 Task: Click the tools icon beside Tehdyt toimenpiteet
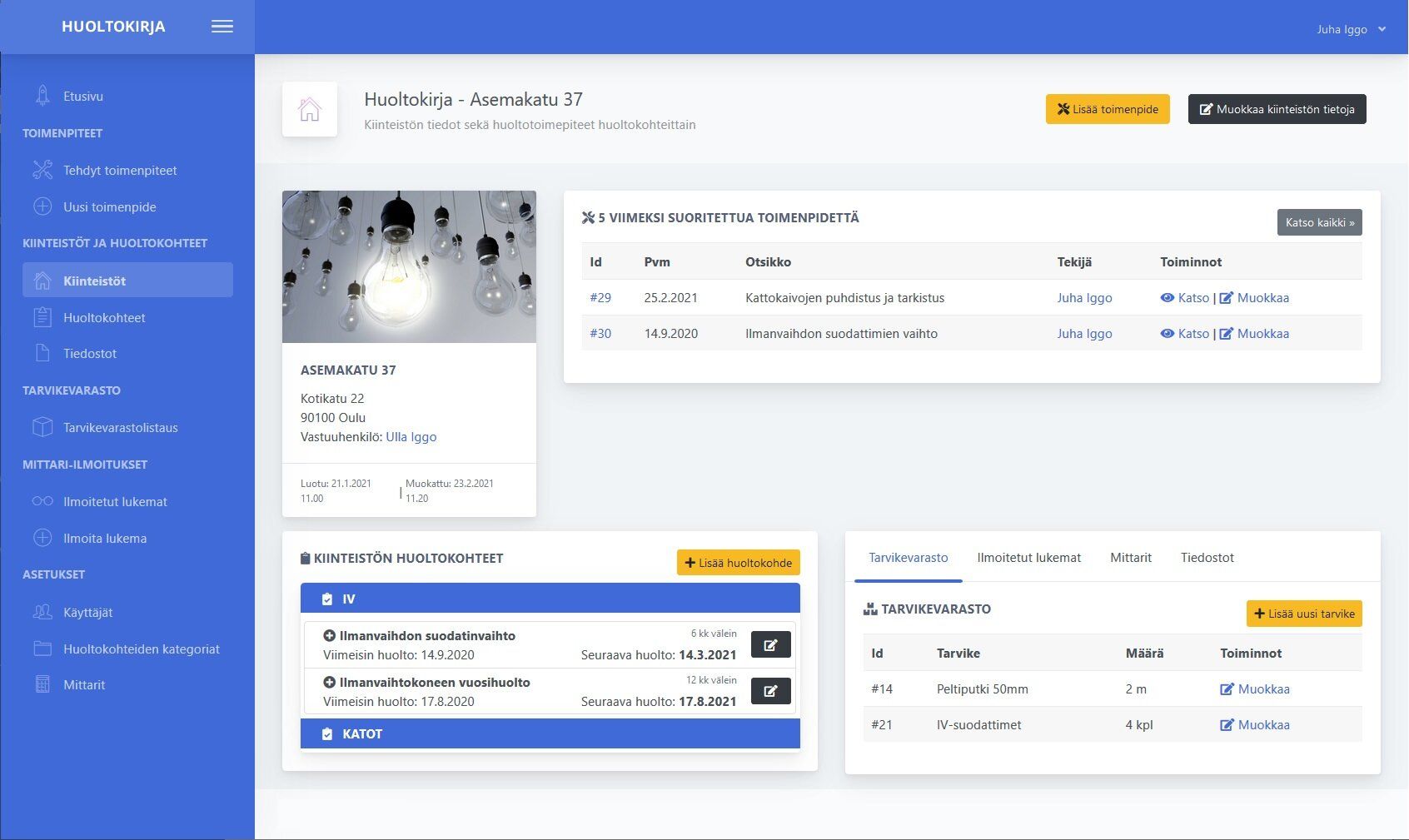(x=42, y=170)
